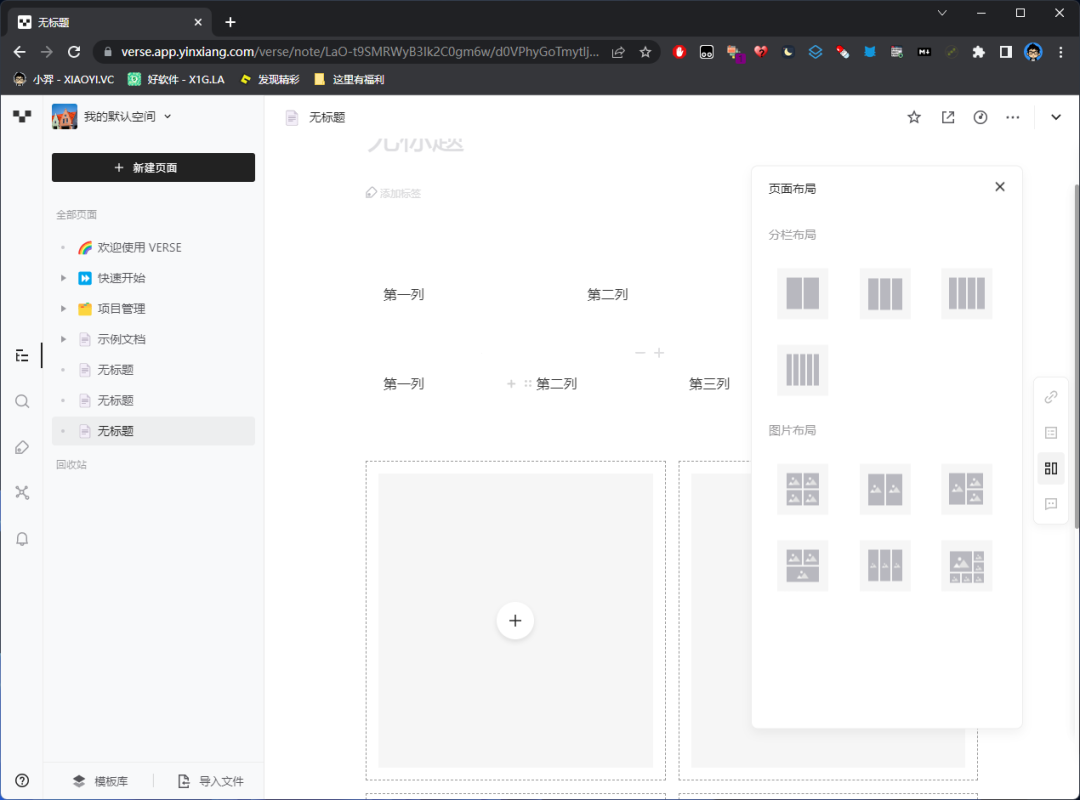The height and width of the screenshot is (800, 1080).
Task: Pick the four-column layout icon
Action: click(x=966, y=294)
